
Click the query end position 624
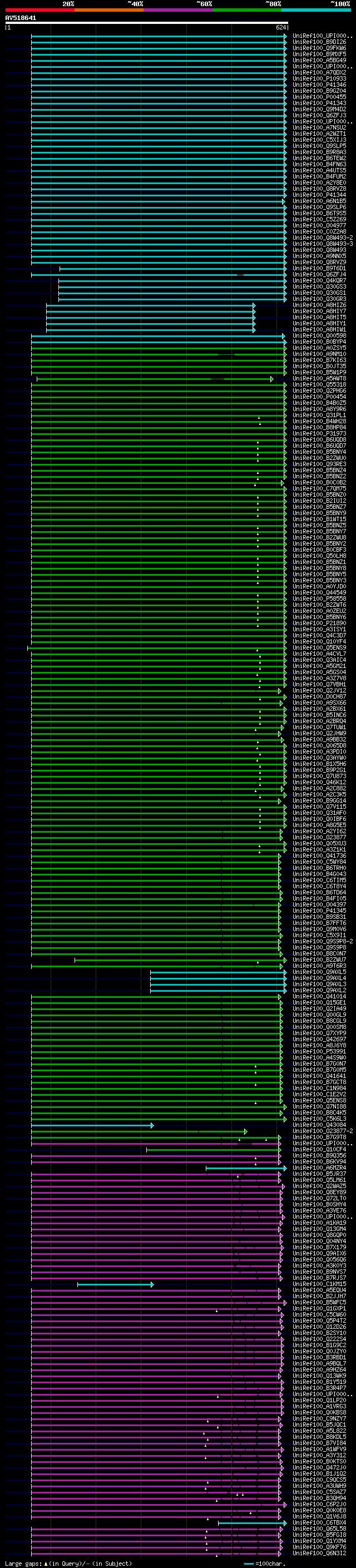click(x=281, y=27)
